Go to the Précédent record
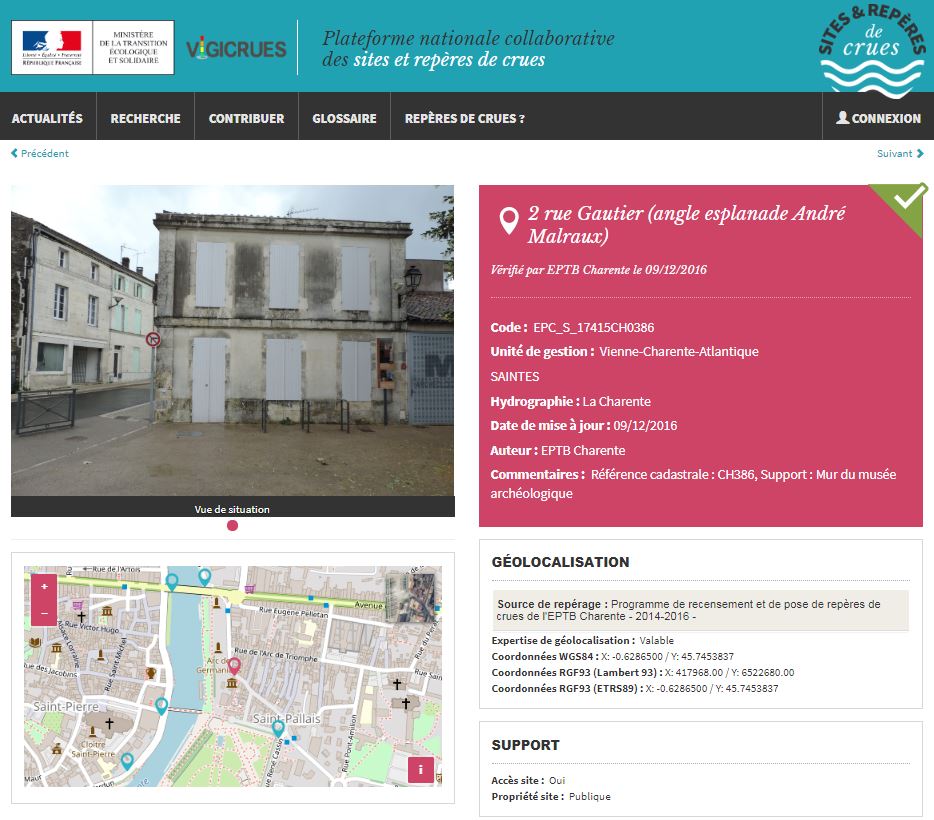 (x=40, y=153)
